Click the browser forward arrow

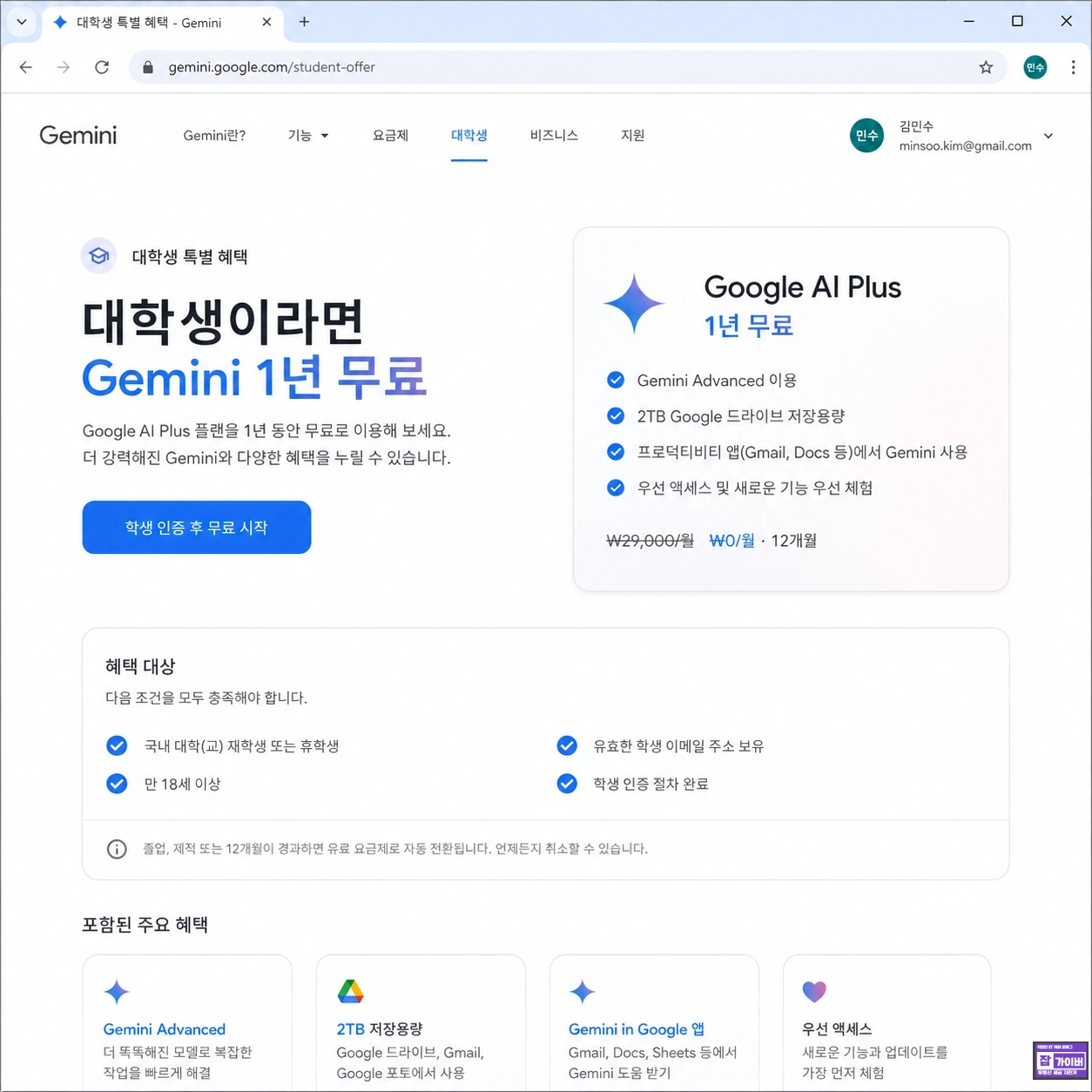[x=64, y=67]
